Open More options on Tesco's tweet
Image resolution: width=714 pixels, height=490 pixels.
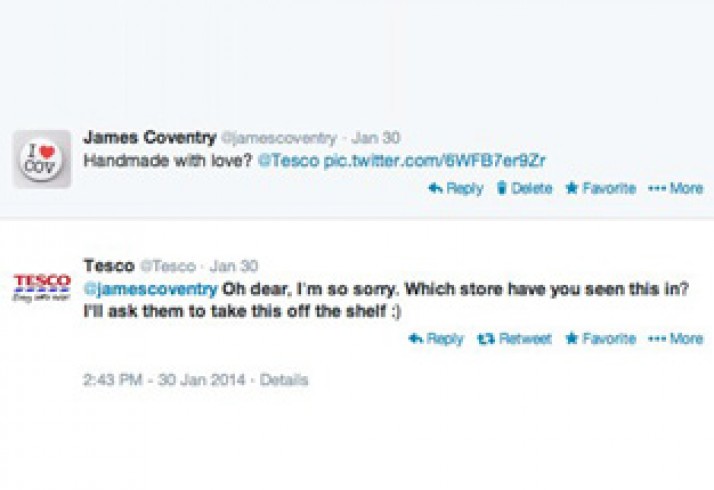(x=675, y=339)
